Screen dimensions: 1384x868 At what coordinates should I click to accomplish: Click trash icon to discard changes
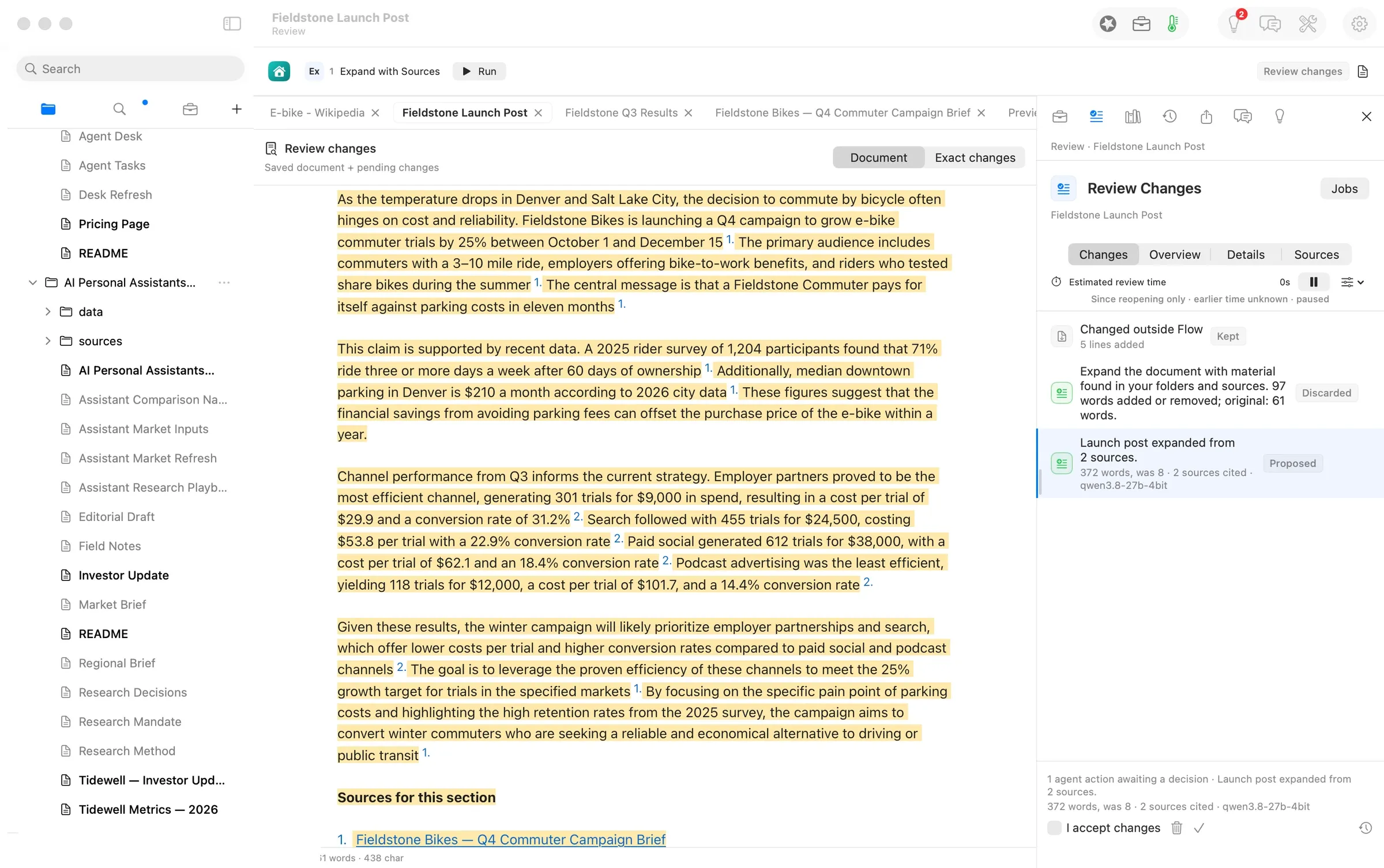click(1176, 828)
